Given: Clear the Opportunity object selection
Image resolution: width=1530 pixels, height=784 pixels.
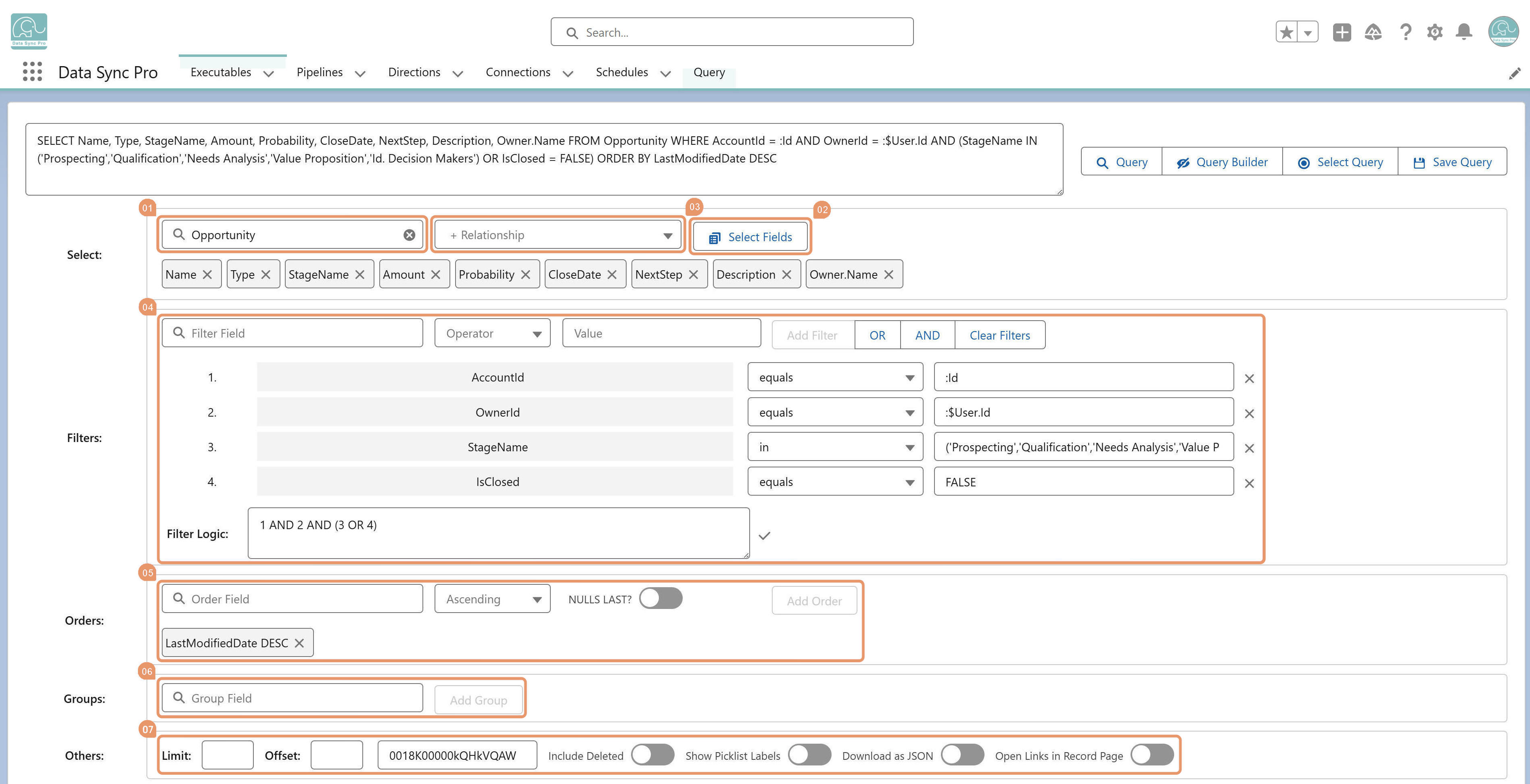Looking at the screenshot, I should (x=409, y=235).
